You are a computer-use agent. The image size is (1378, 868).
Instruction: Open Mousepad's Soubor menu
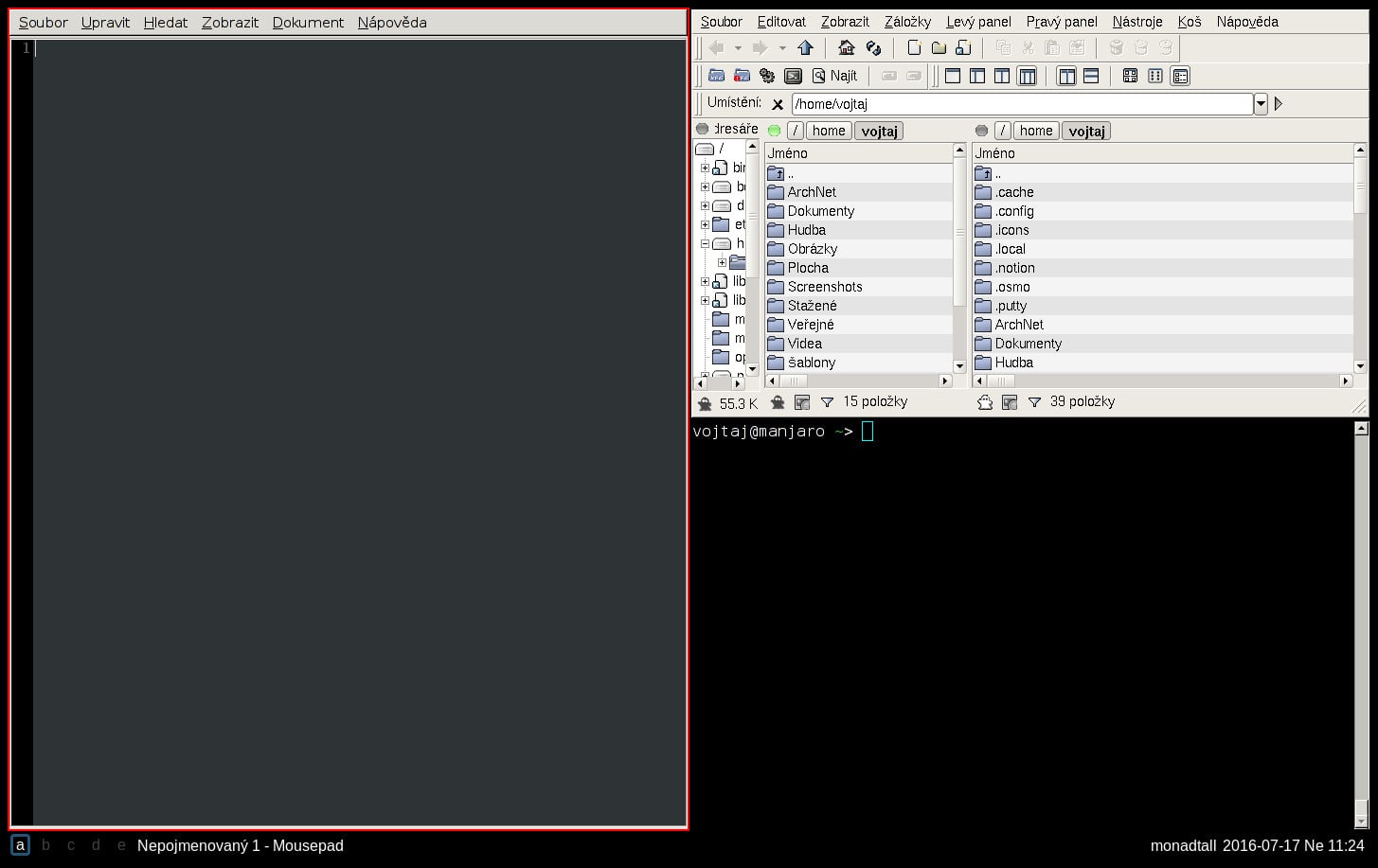[44, 23]
